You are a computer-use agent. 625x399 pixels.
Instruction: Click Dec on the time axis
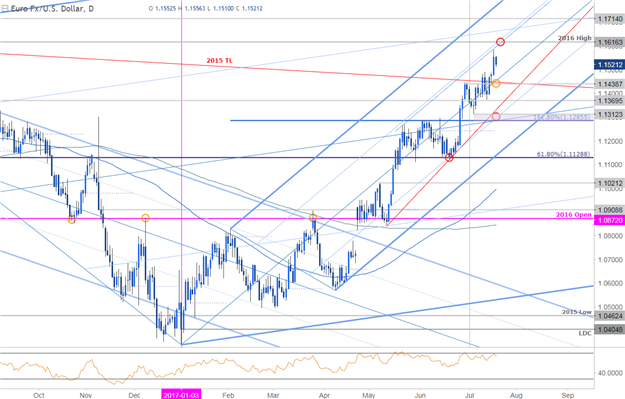coord(134,395)
